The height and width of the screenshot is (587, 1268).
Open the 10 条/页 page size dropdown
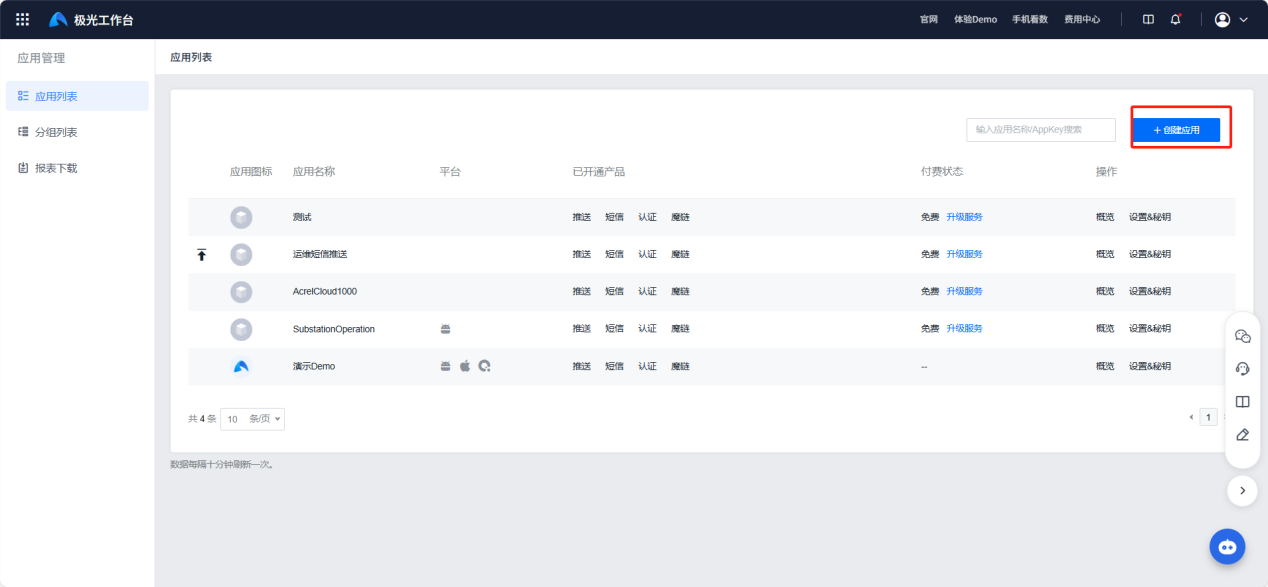[253, 419]
